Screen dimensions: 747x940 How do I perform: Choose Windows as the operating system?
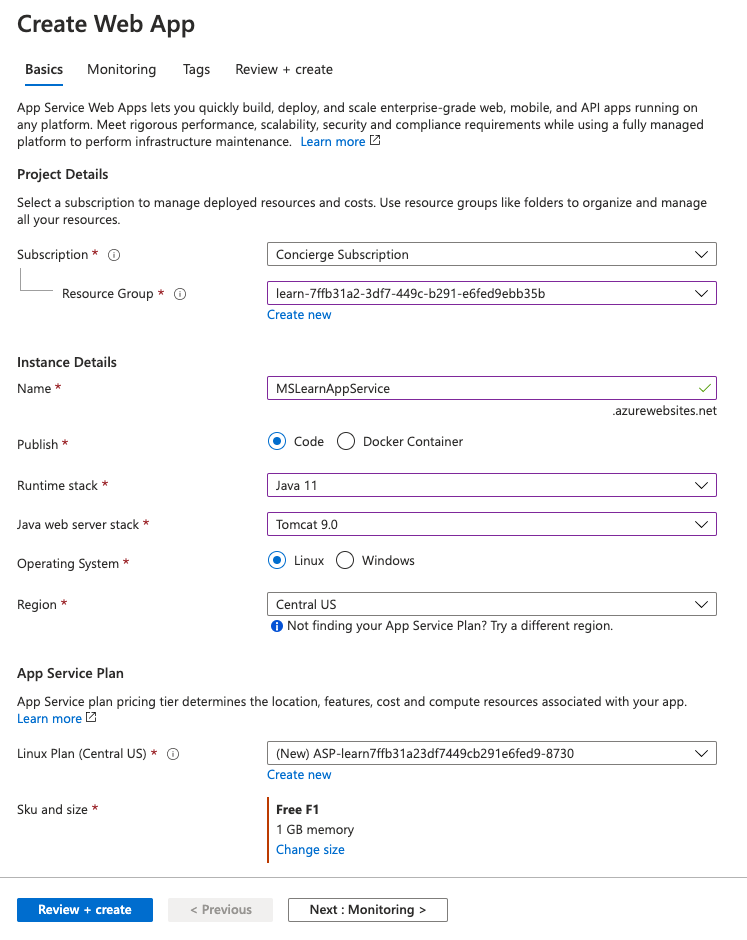tap(345, 561)
